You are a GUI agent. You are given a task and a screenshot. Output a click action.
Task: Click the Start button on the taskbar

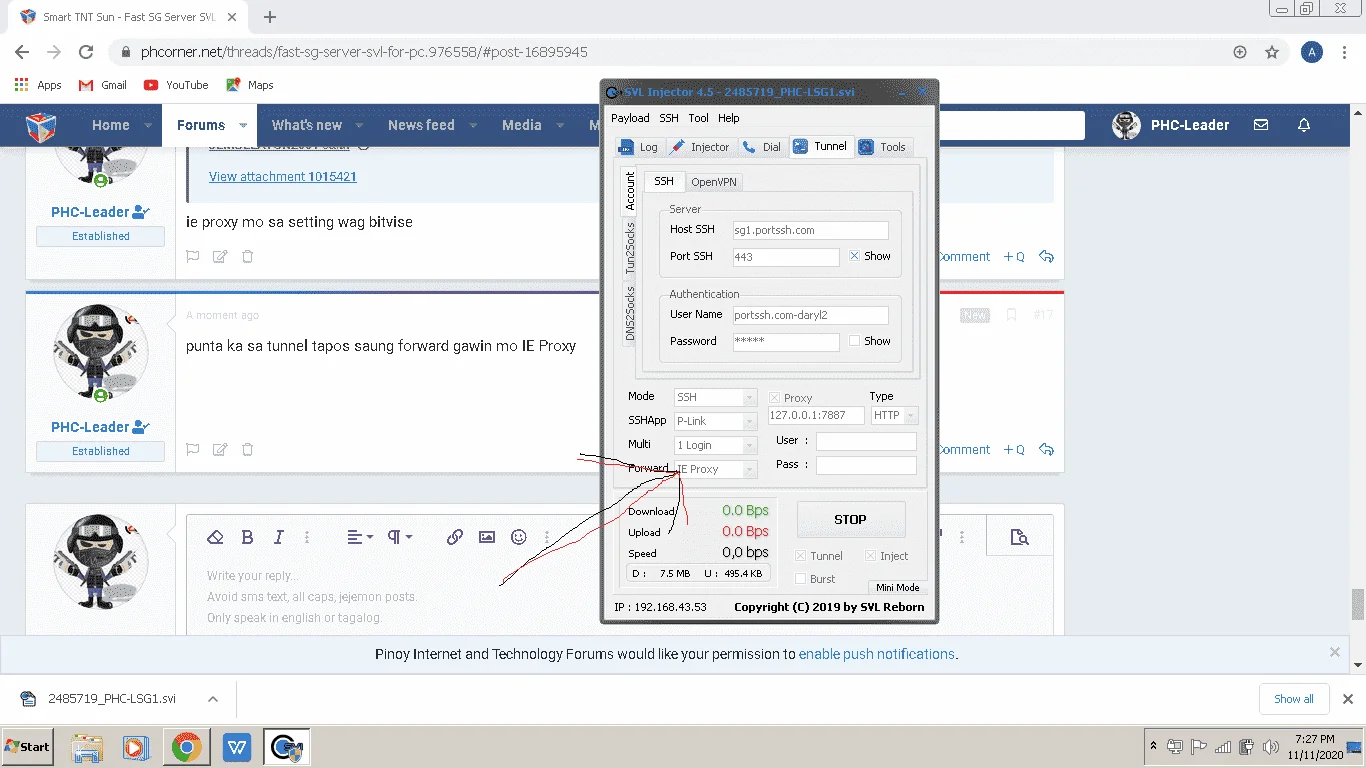click(28, 747)
